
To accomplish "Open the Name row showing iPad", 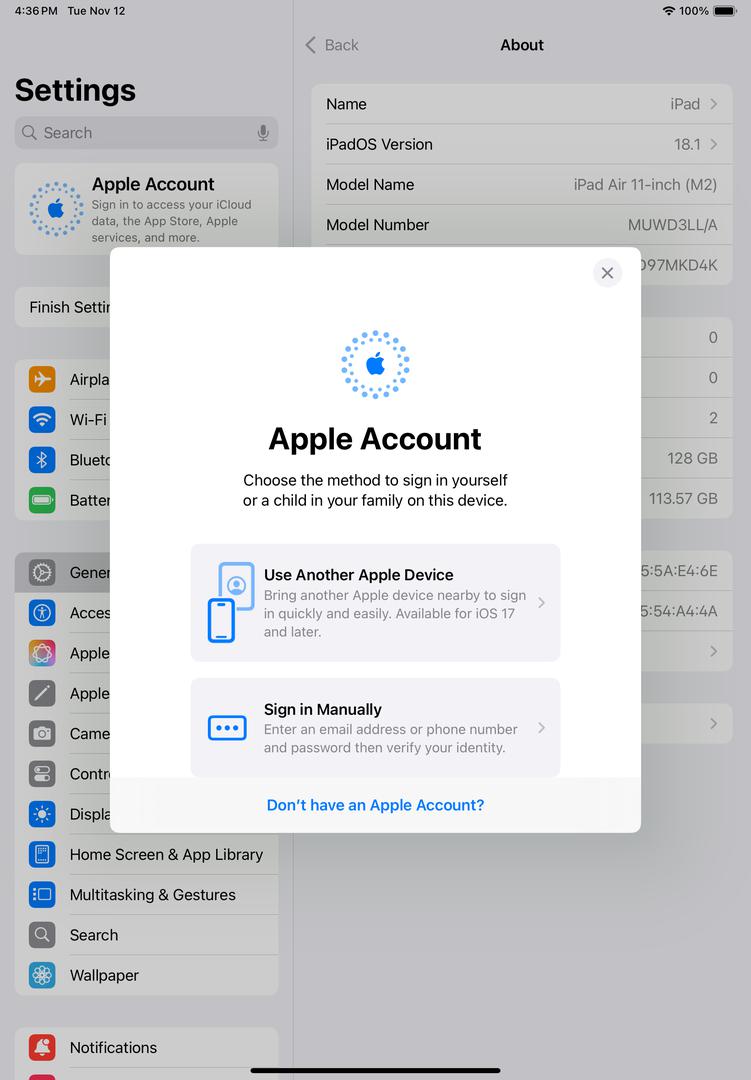I will pos(522,104).
